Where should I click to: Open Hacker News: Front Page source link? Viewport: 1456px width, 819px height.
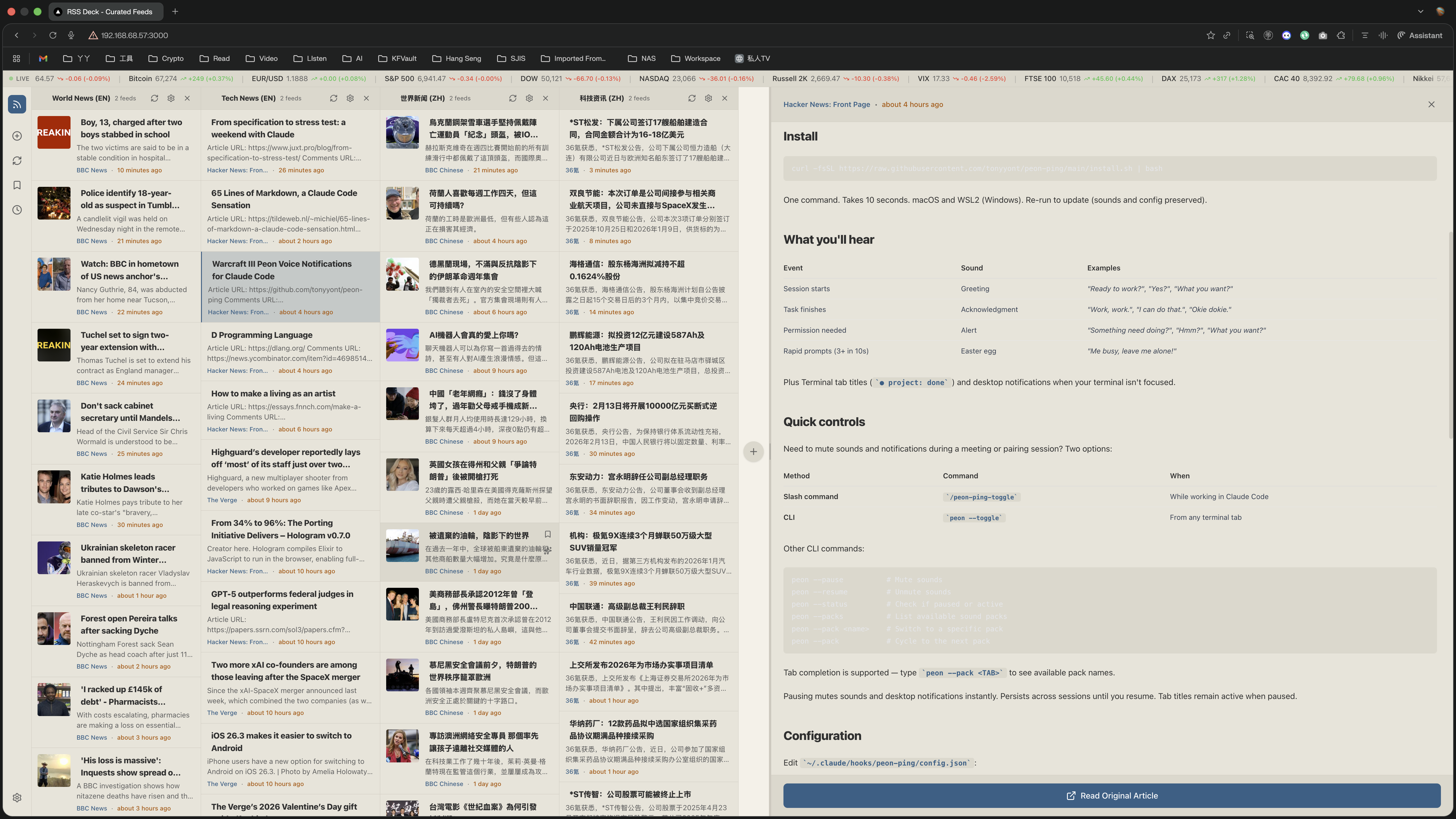pos(826,105)
